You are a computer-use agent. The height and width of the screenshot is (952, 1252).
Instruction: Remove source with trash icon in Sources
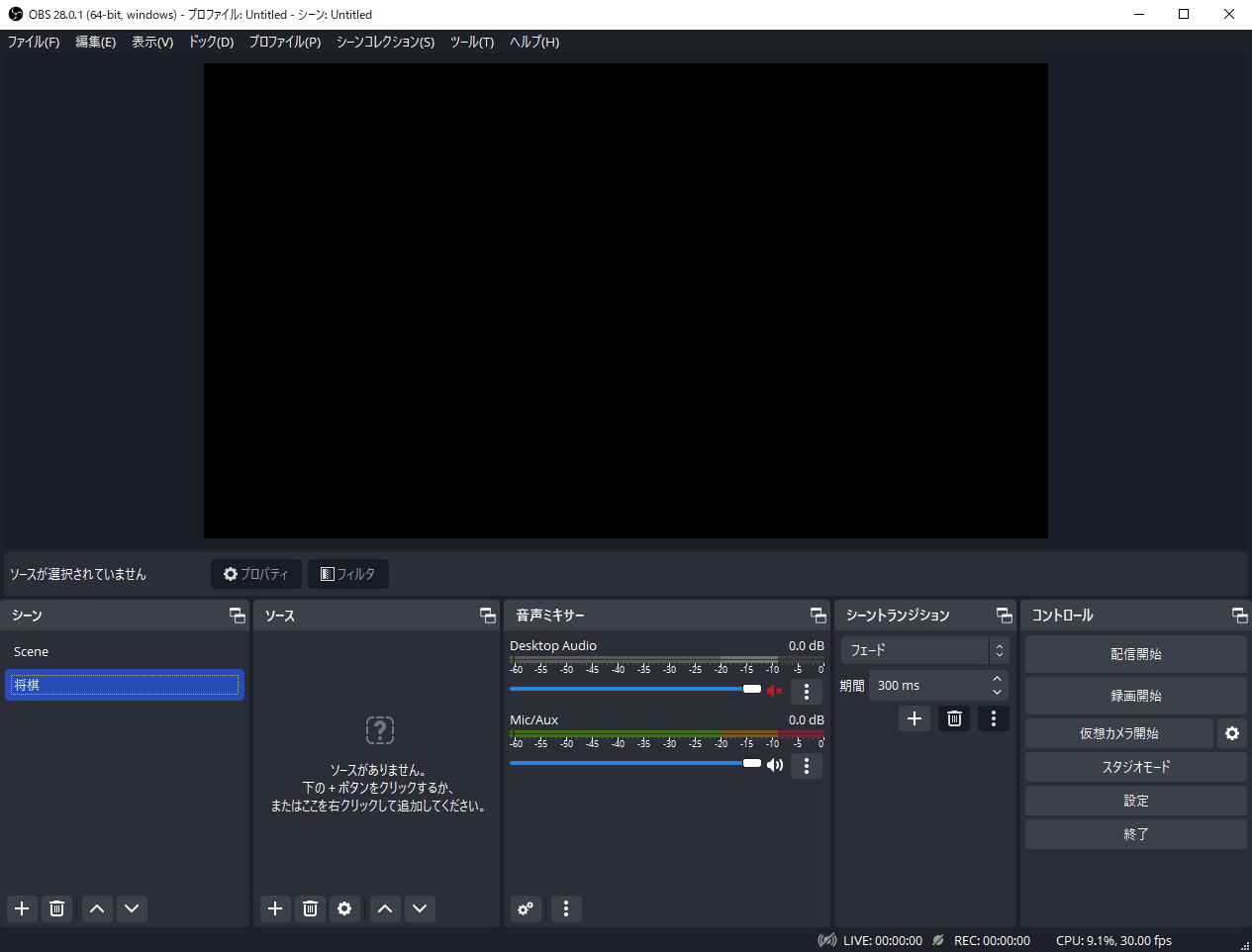tap(311, 908)
